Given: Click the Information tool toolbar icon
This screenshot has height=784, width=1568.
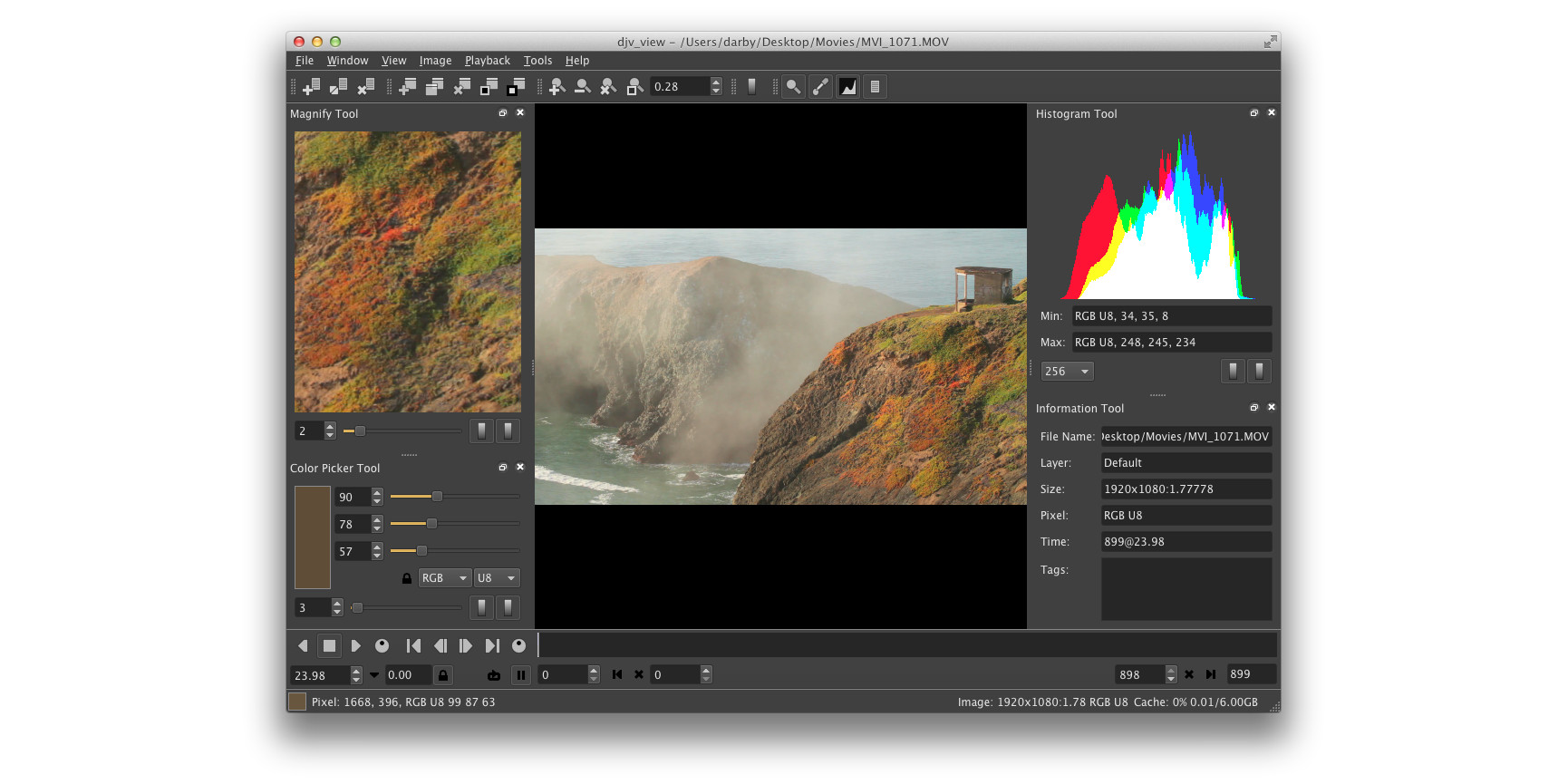Looking at the screenshot, I should (x=875, y=87).
